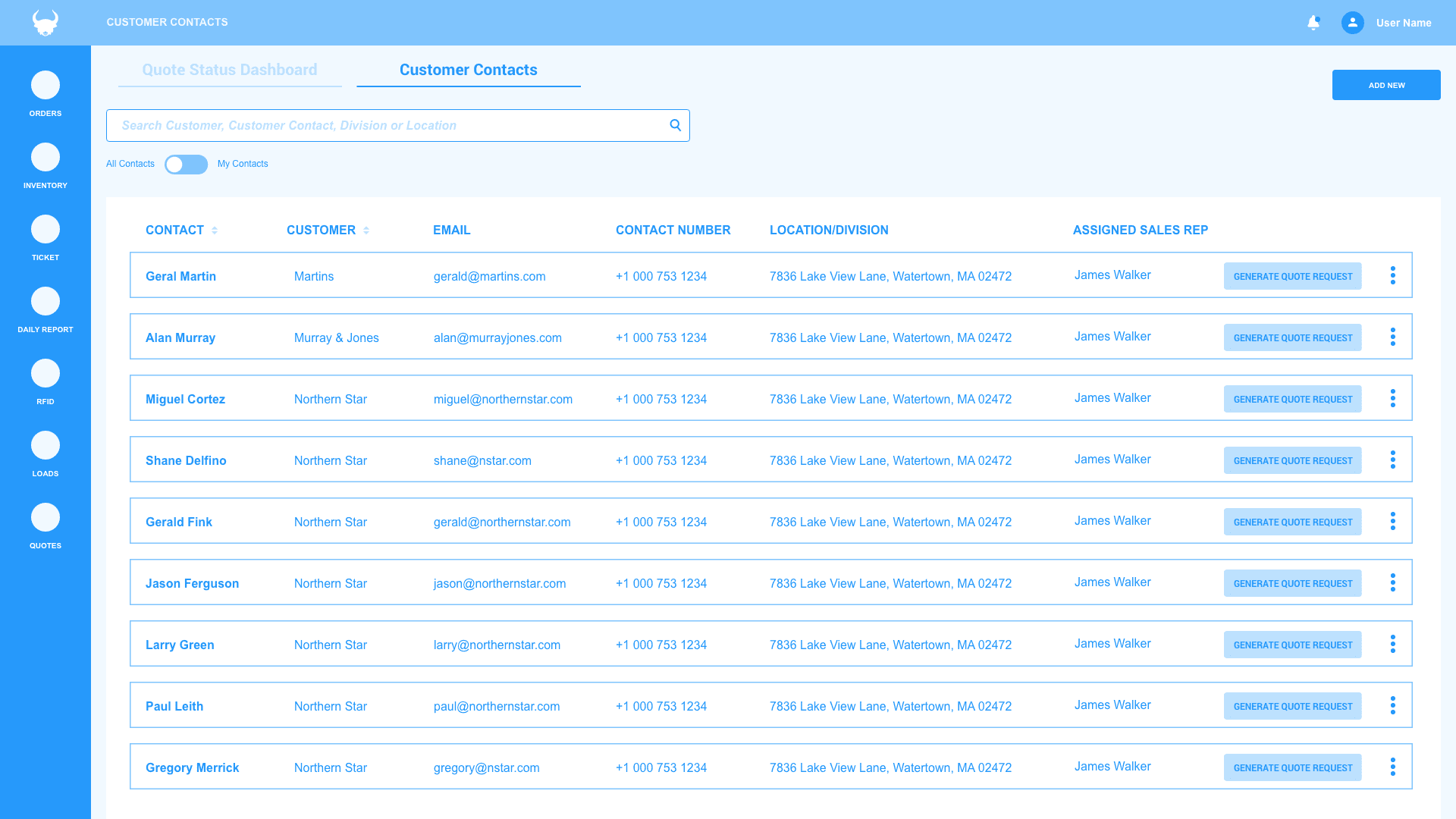1456x819 pixels.
Task: Click the Add New button
Action: pos(1386,85)
